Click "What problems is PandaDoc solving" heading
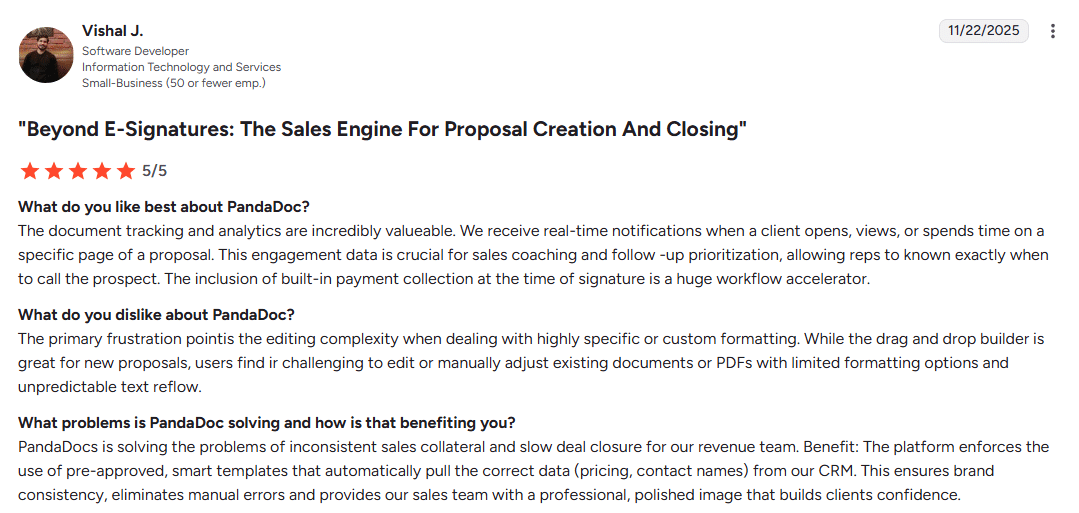 coord(267,423)
